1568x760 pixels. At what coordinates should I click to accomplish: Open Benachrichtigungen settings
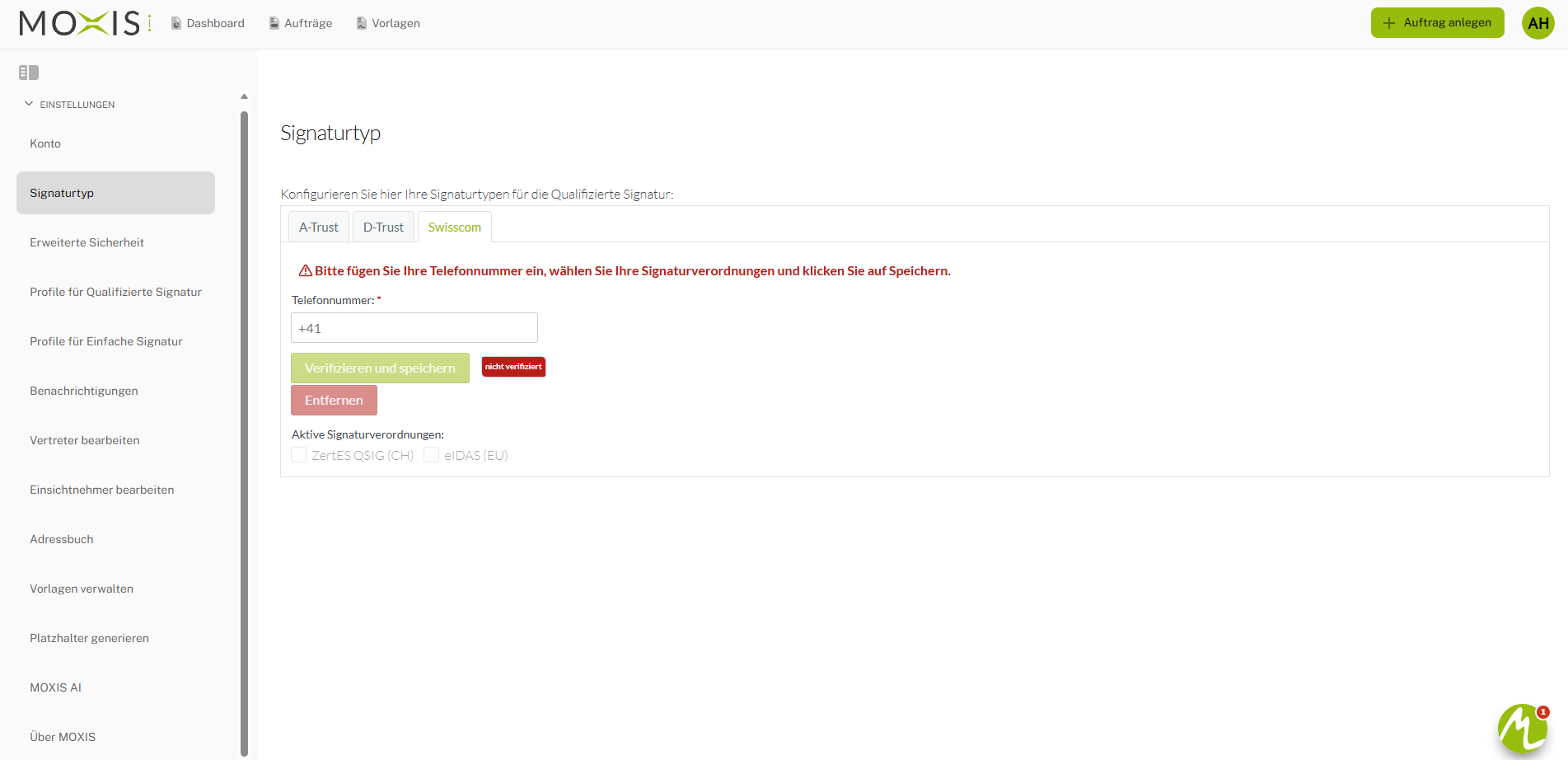click(115, 391)
